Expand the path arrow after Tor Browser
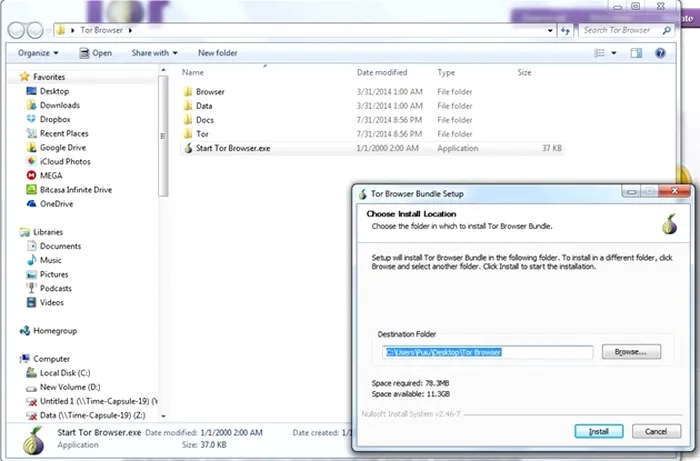 pos(130,30)
